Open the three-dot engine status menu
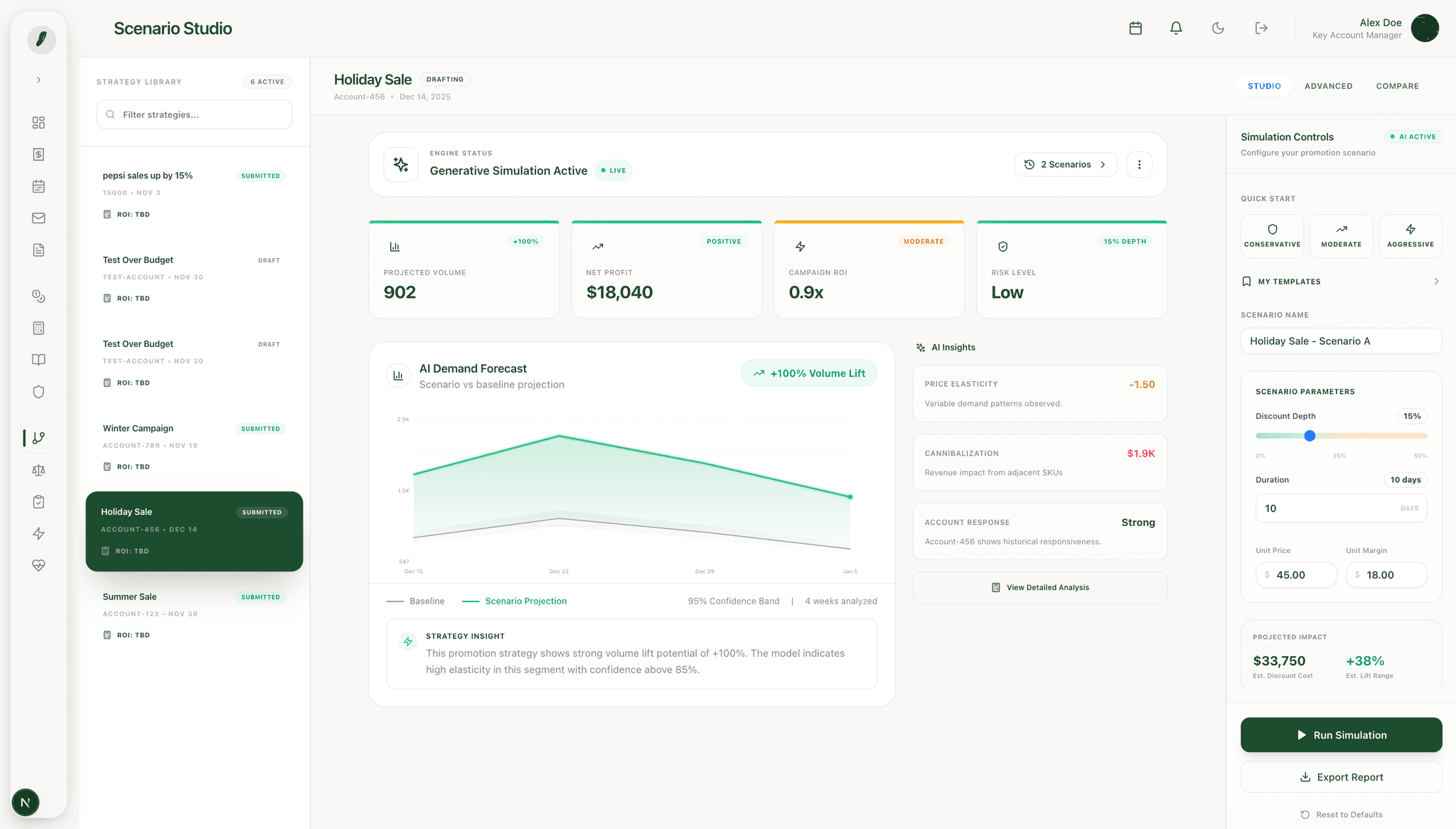This screenshot has height=829, width=1456. (x=1139, y=164)
